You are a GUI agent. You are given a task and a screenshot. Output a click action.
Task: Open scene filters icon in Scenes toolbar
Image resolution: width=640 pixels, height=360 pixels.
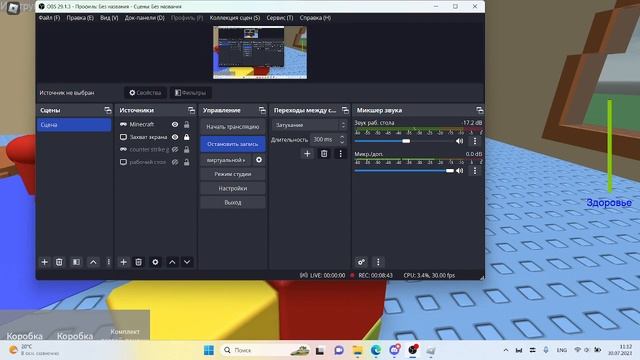click(x=76, y=262)
